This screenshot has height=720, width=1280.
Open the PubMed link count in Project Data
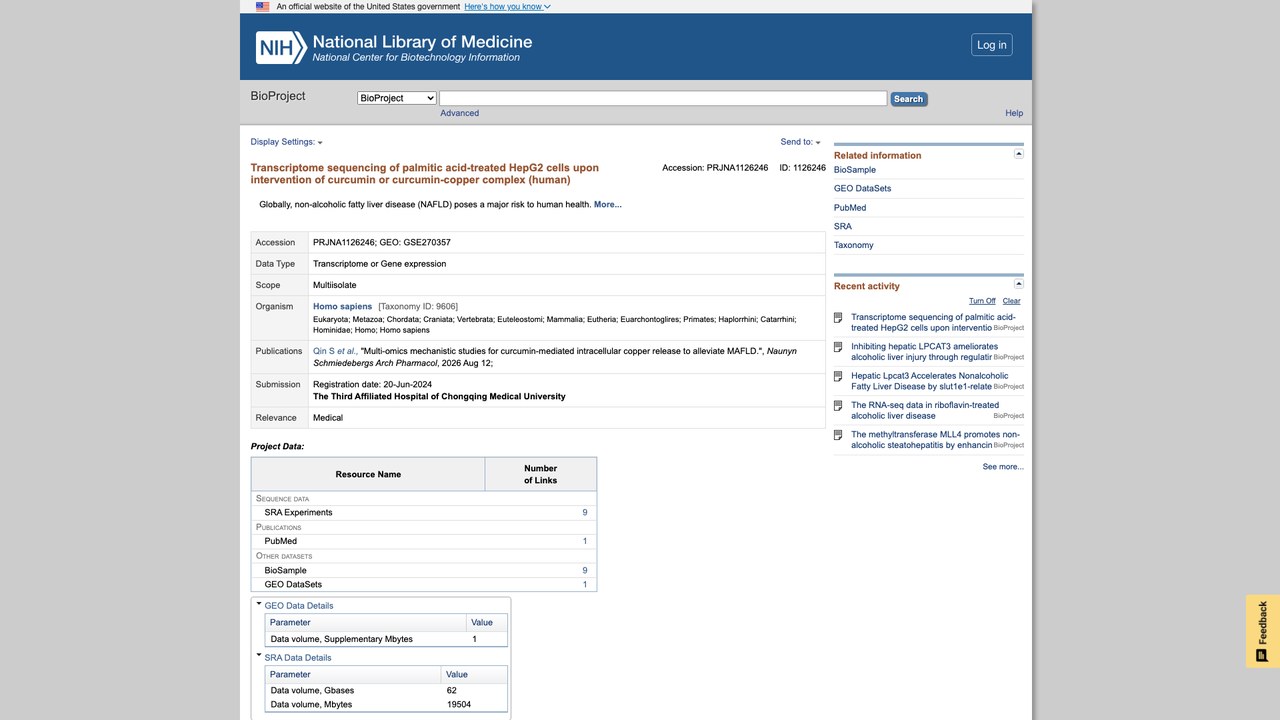point(585,542)
